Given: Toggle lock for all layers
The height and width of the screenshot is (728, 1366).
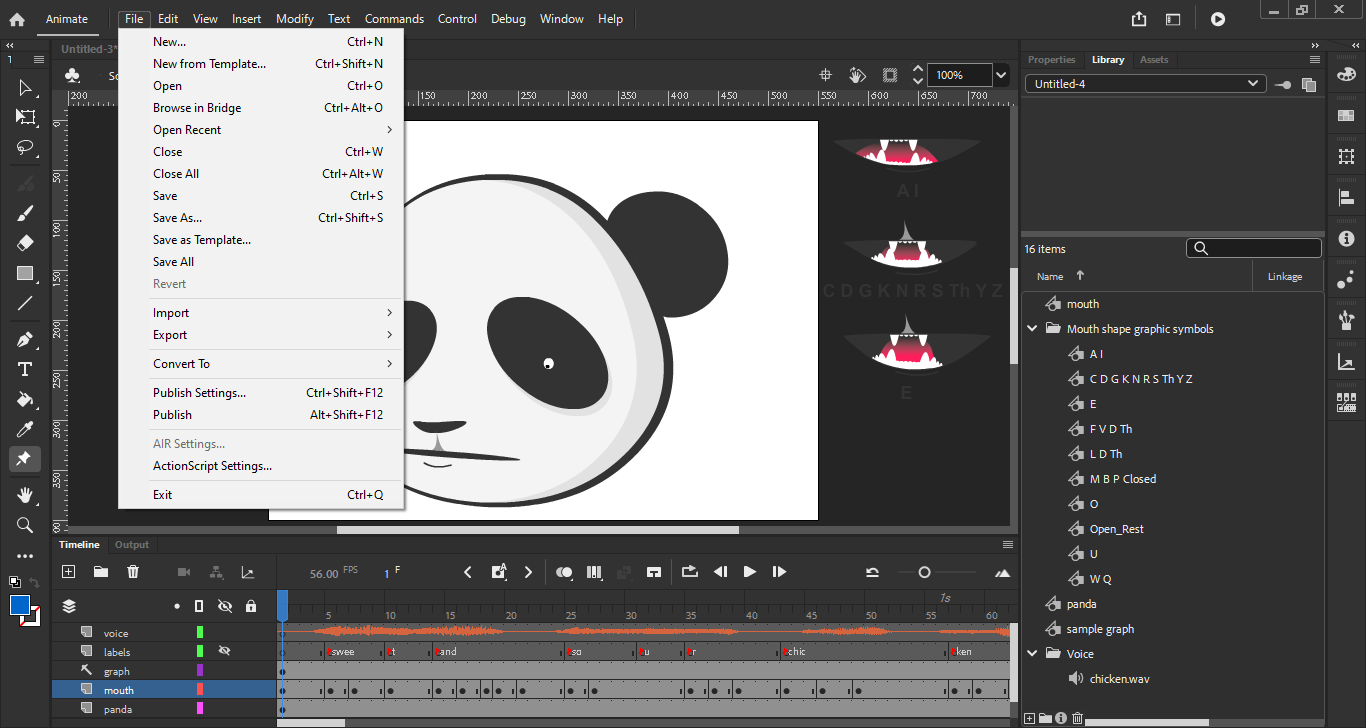Looking at the screenshot, I should [x=250, y=606].
